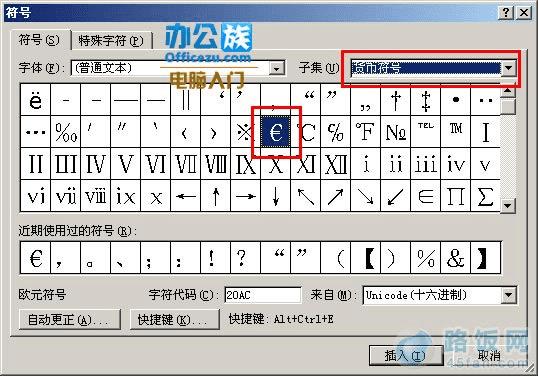This screenshot has height=376, width=538.
Task: Select the summation ∑ symbol
Action: pyautogui.click(x=486, y=196)
